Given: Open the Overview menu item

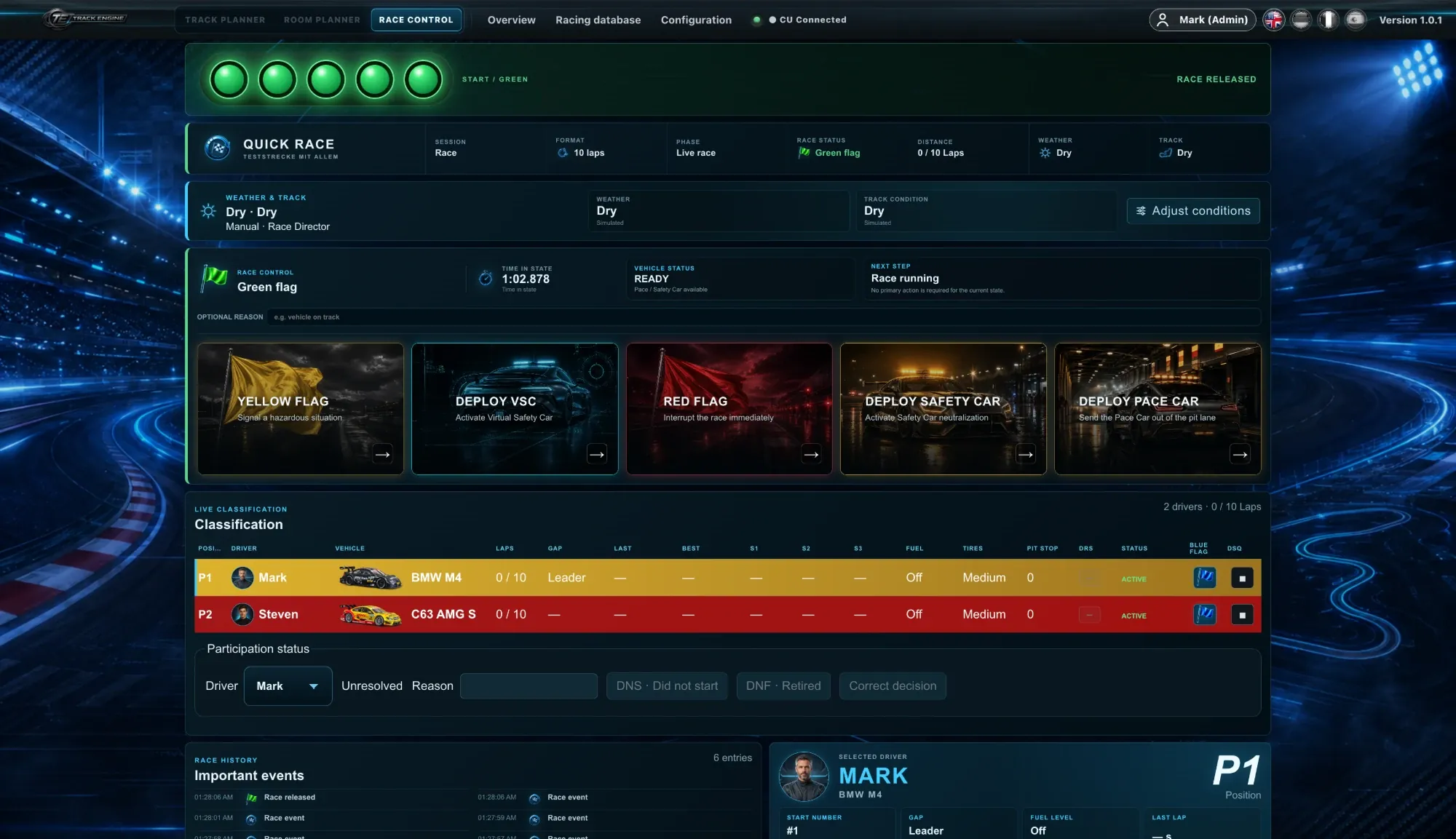Looking at the screenshot, I should [x=511, y=20].
